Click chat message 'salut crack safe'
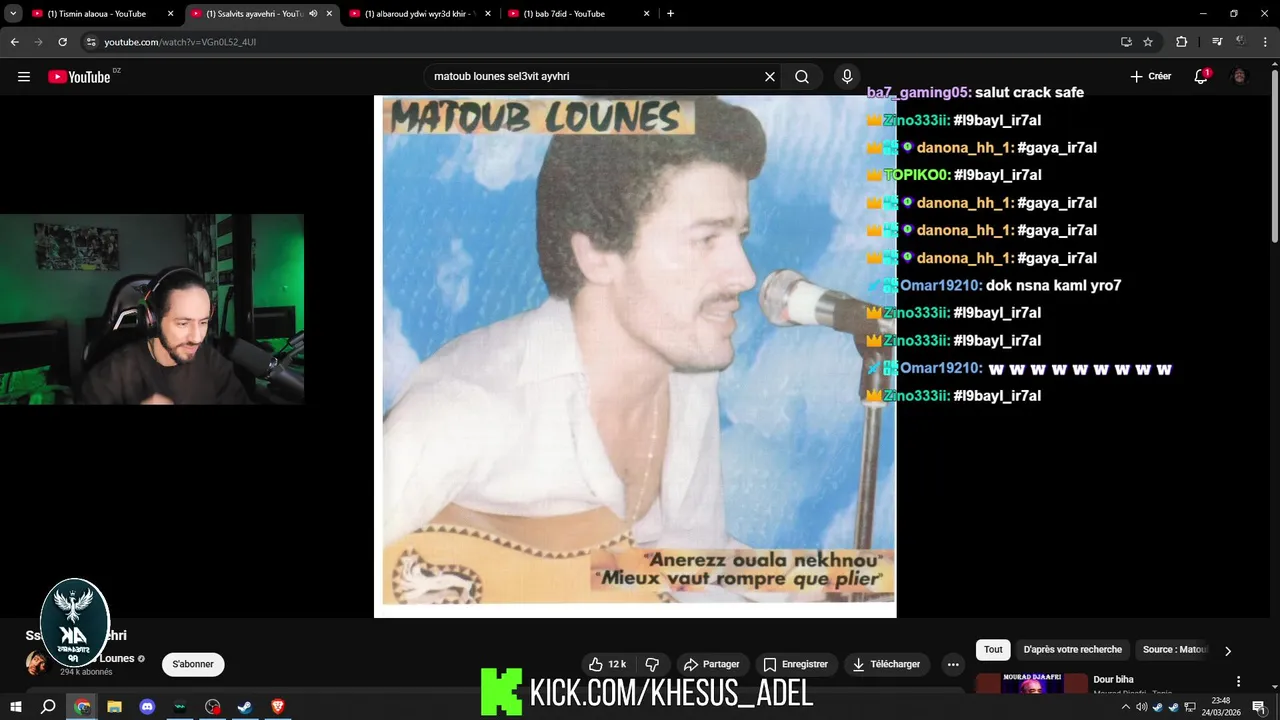This screenshot has width=1280, height=720. point(1029,92)
